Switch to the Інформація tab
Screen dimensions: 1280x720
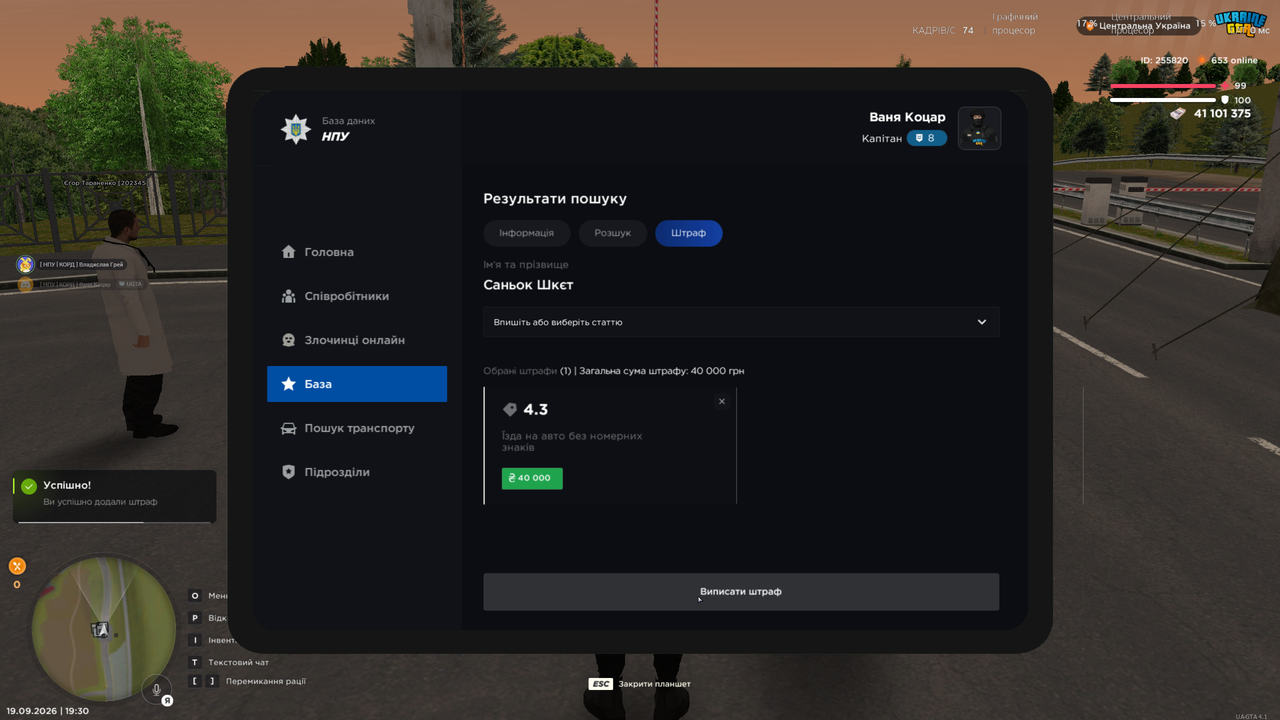tap(526, 233)
